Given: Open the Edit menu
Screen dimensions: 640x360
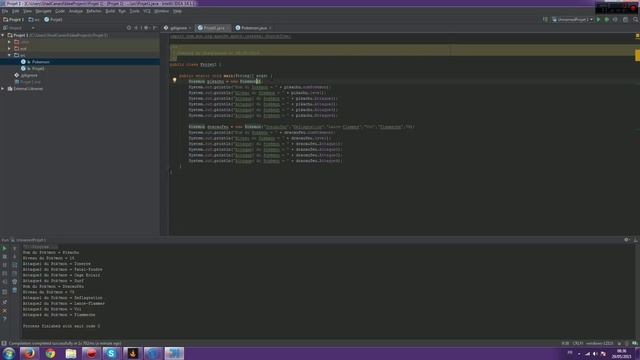Looking at the screenshot, I should [x=16, y=11].
